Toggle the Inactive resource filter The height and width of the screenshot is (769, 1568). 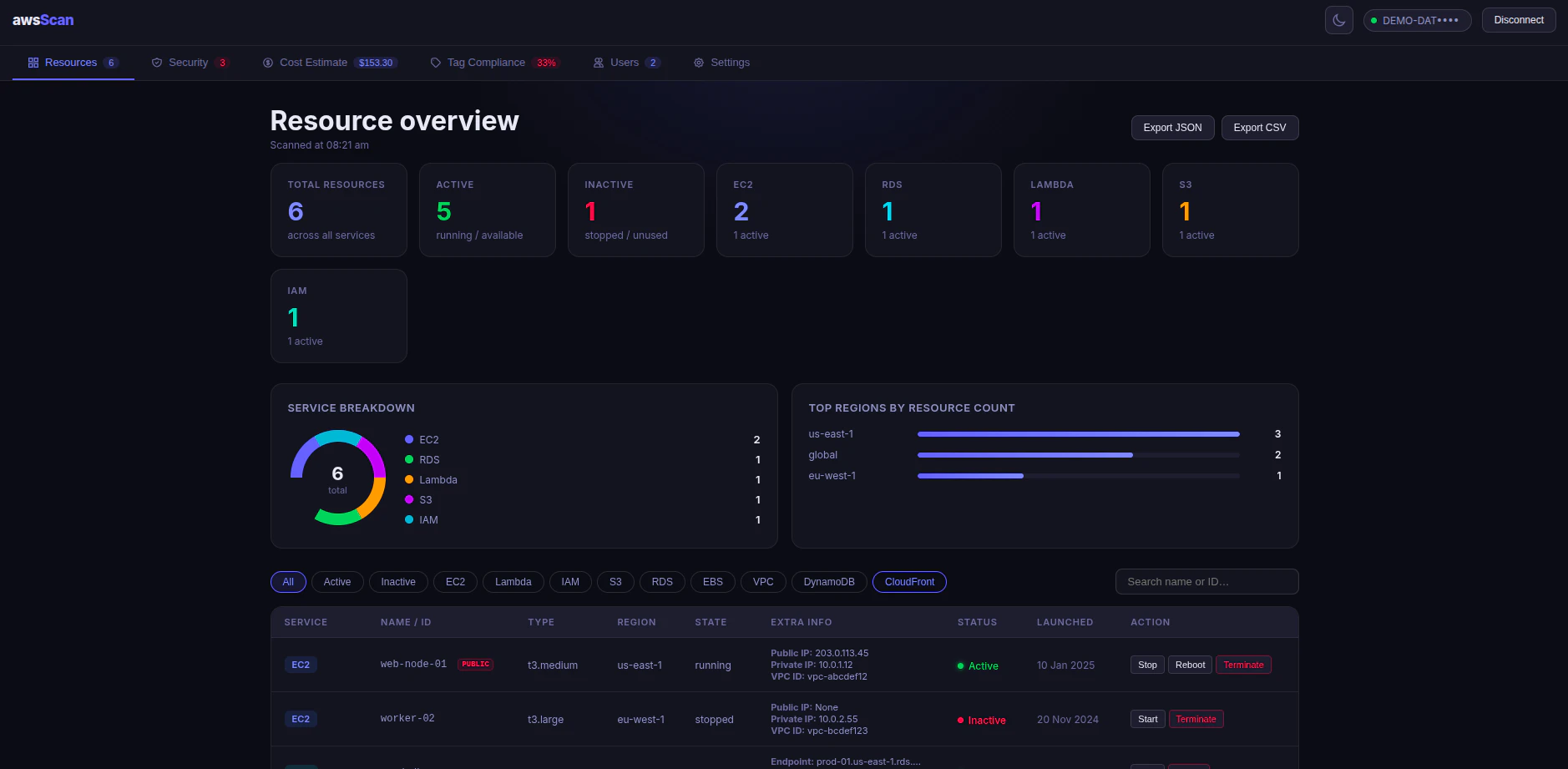click(398, 581)
